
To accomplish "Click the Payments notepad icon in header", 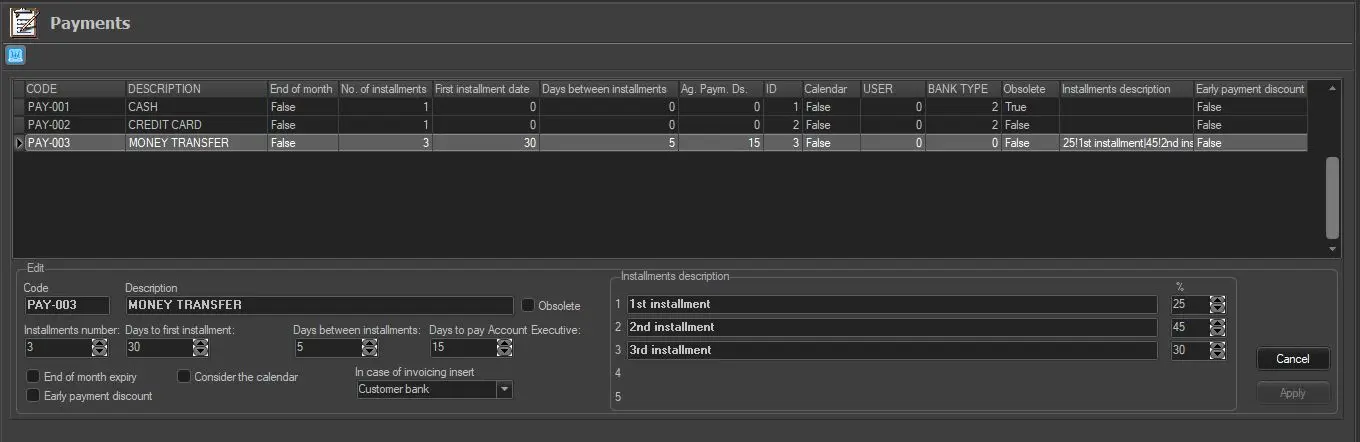I will [24, 22].
